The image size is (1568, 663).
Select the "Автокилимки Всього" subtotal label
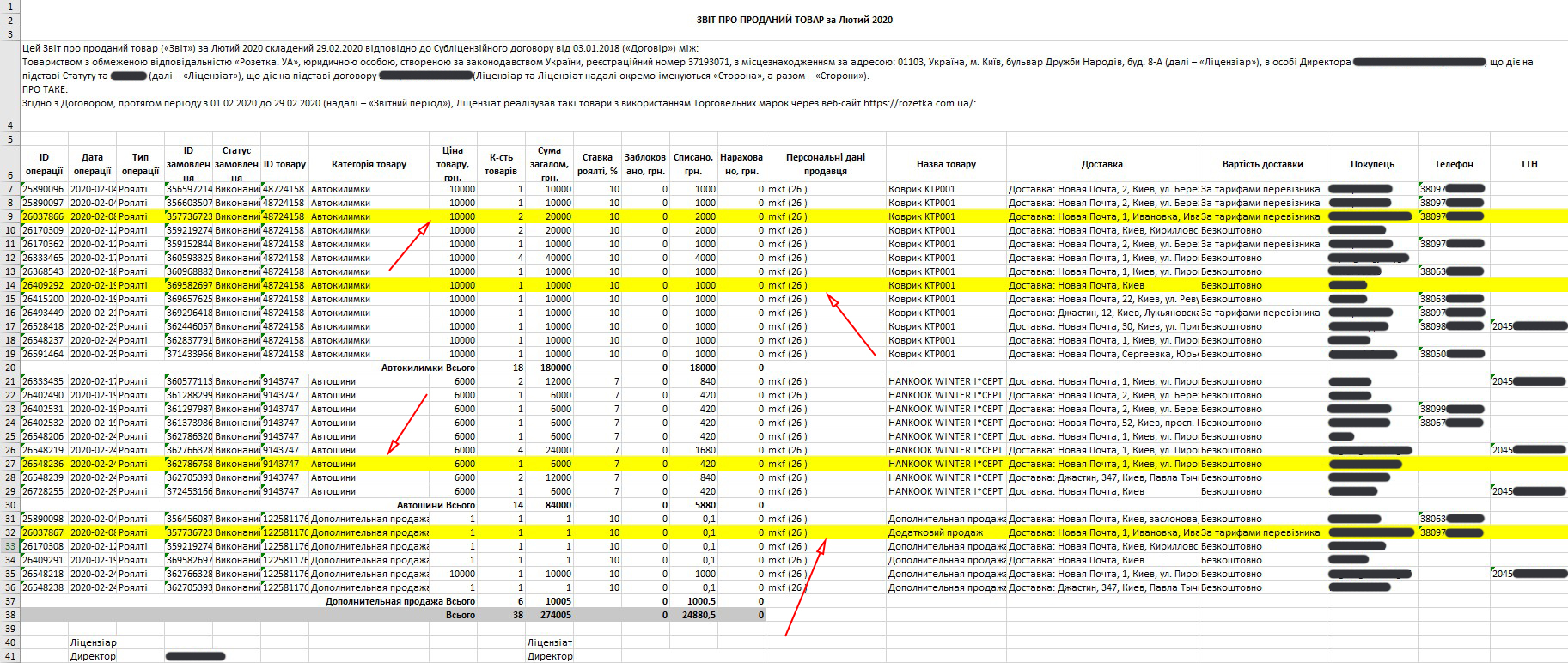pos(428,368)
